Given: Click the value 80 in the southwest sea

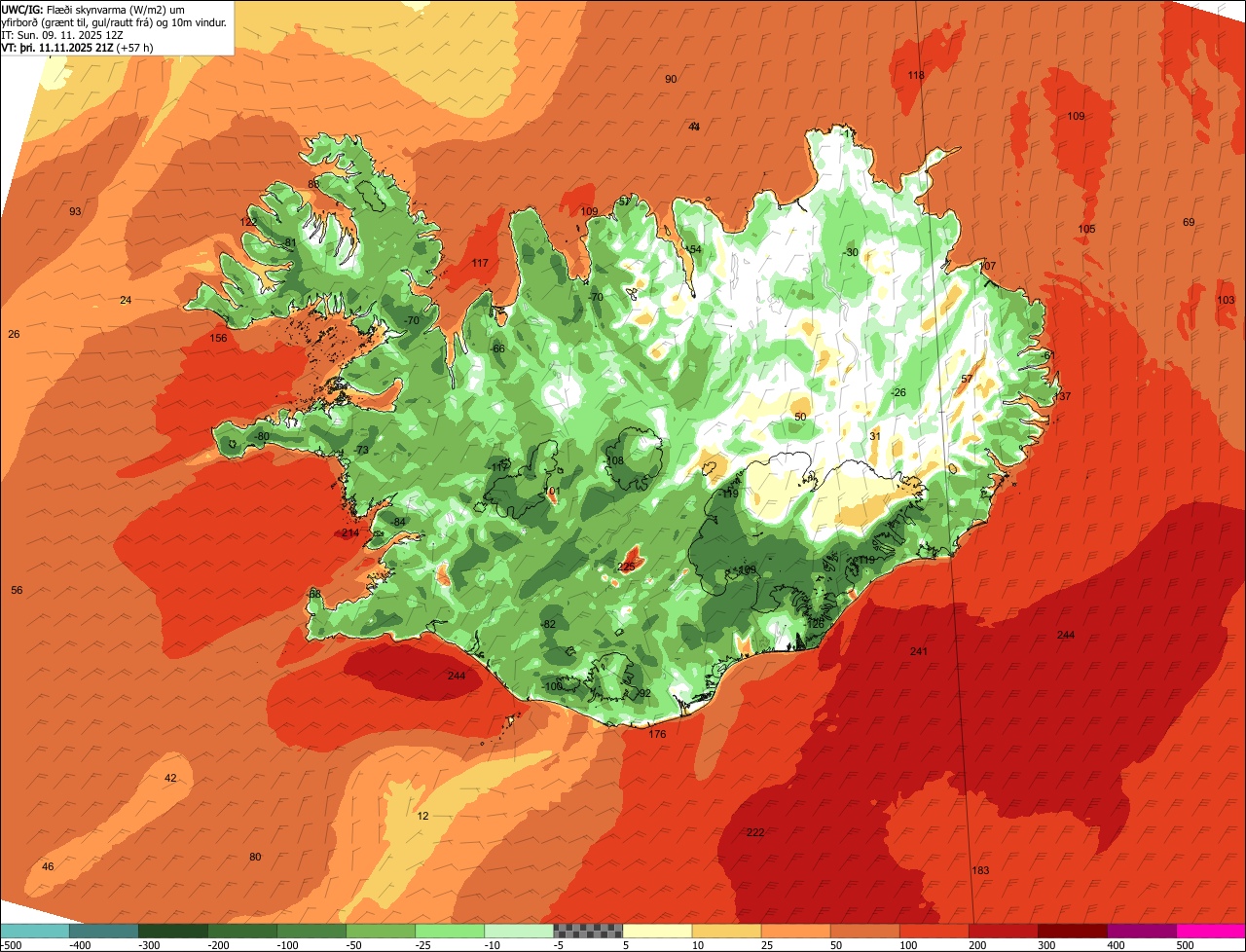Looking at the screenshot, I should click(x=255, y=857).
